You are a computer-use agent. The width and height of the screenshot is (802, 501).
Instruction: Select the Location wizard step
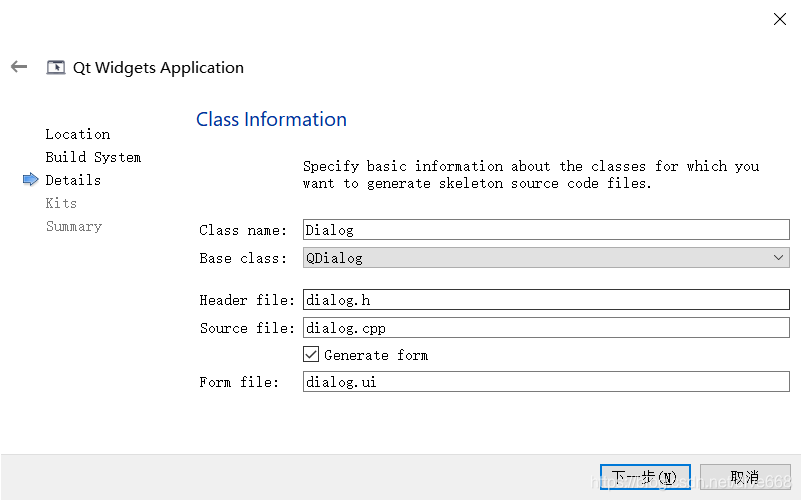click(78, 134)
